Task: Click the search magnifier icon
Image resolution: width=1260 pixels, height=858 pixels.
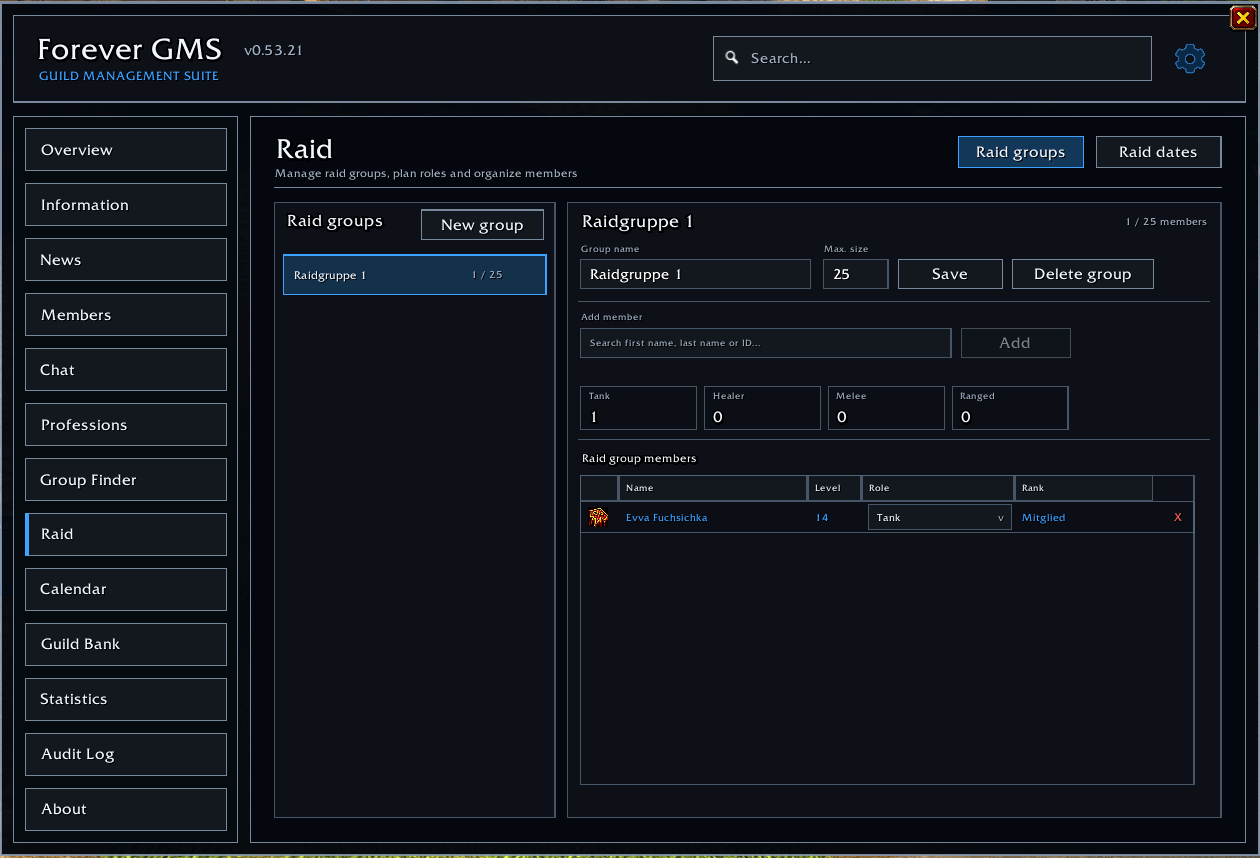Action: (732, 58)
